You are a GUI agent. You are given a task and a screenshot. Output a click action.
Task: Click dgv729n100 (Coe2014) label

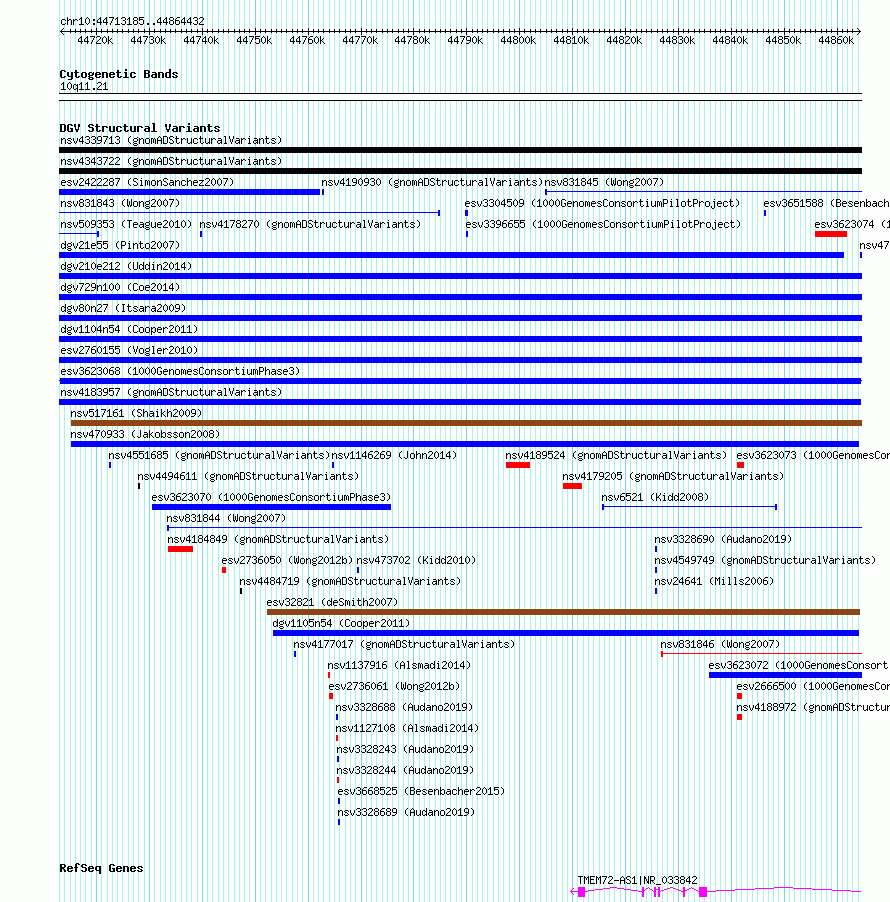pyautogui.click(x=120, y=288)
